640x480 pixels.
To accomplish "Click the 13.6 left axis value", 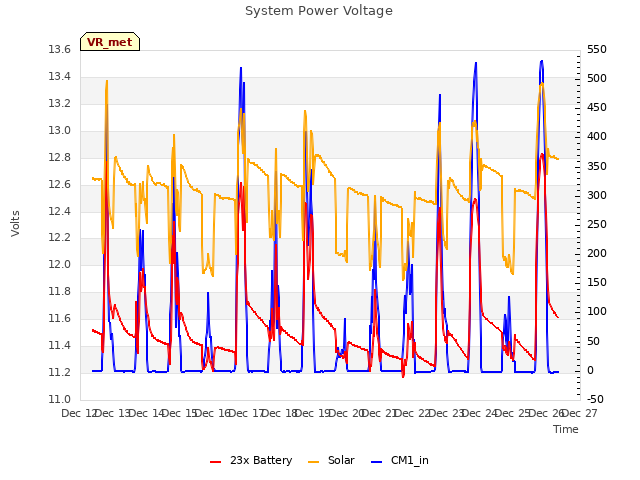I will tap(60, 50).
